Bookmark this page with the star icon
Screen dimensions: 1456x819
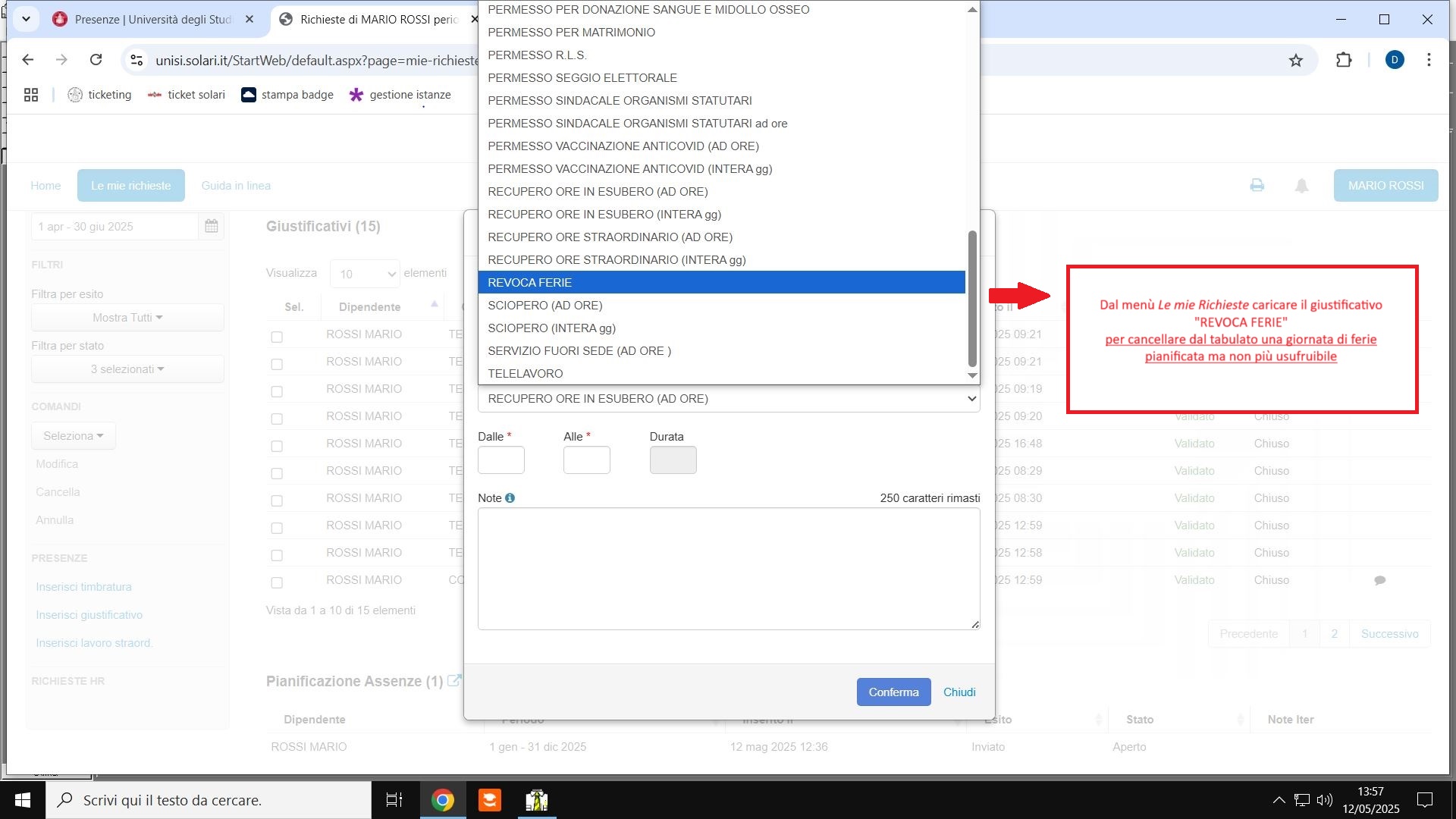pyautogui.click(x=1296, y=60)
